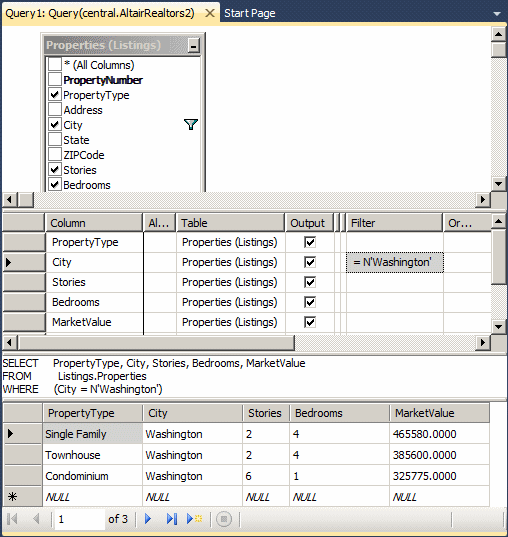The width and height of the screenshot is (508, 537).
Task: Go to the next record in navigator
Action: [x=148, y=519]
